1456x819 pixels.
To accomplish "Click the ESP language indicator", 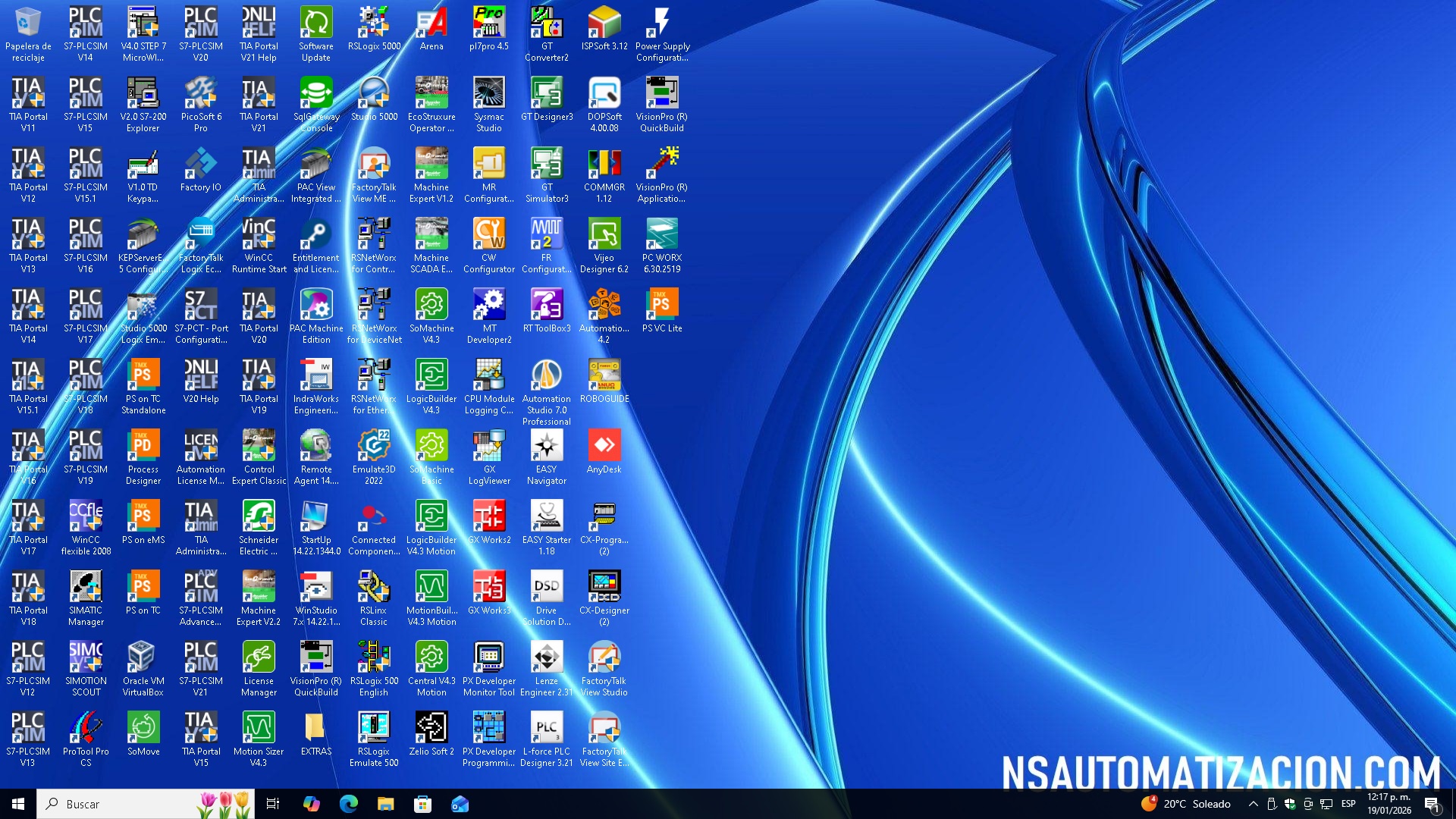I will click(1348, 804).
